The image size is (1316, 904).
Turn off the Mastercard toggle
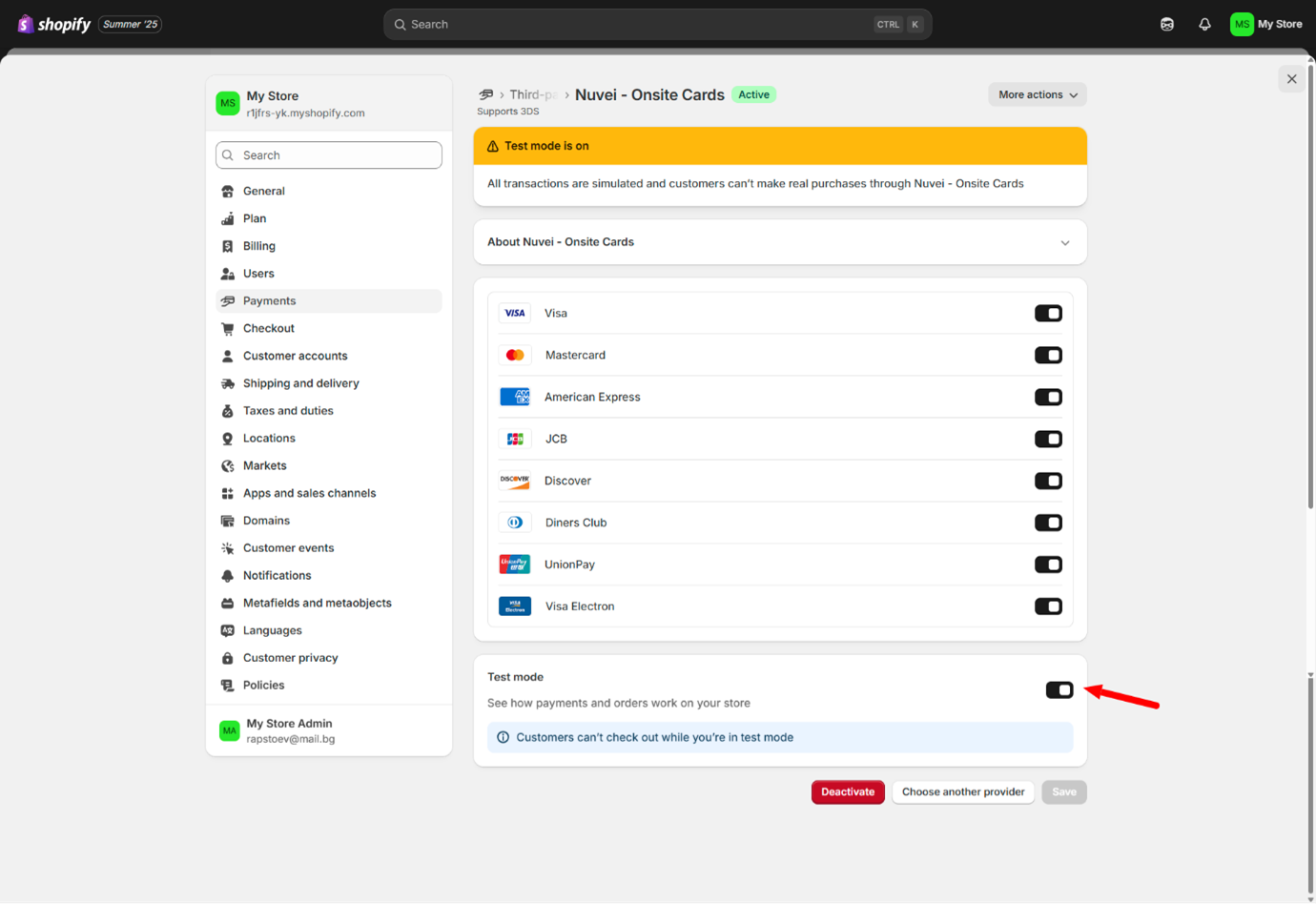(x=1048, y=355)
